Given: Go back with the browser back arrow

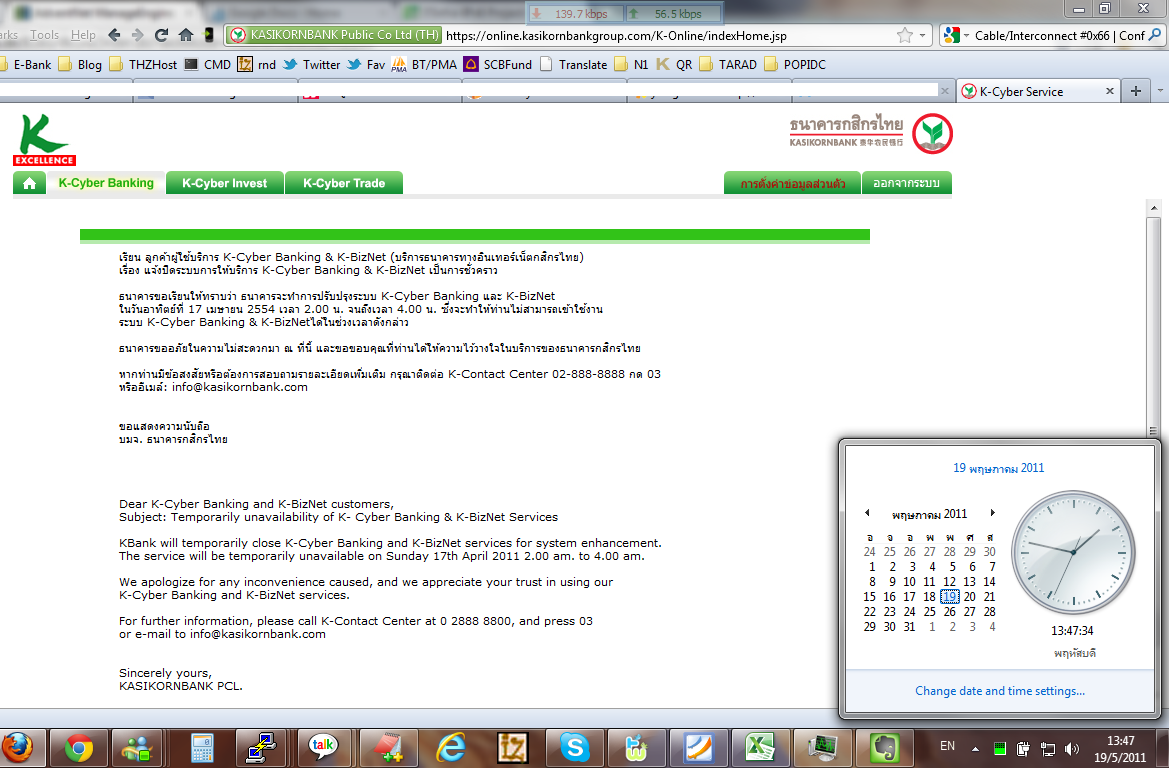Looking at the screenshot, I should (x=114, y=35).
